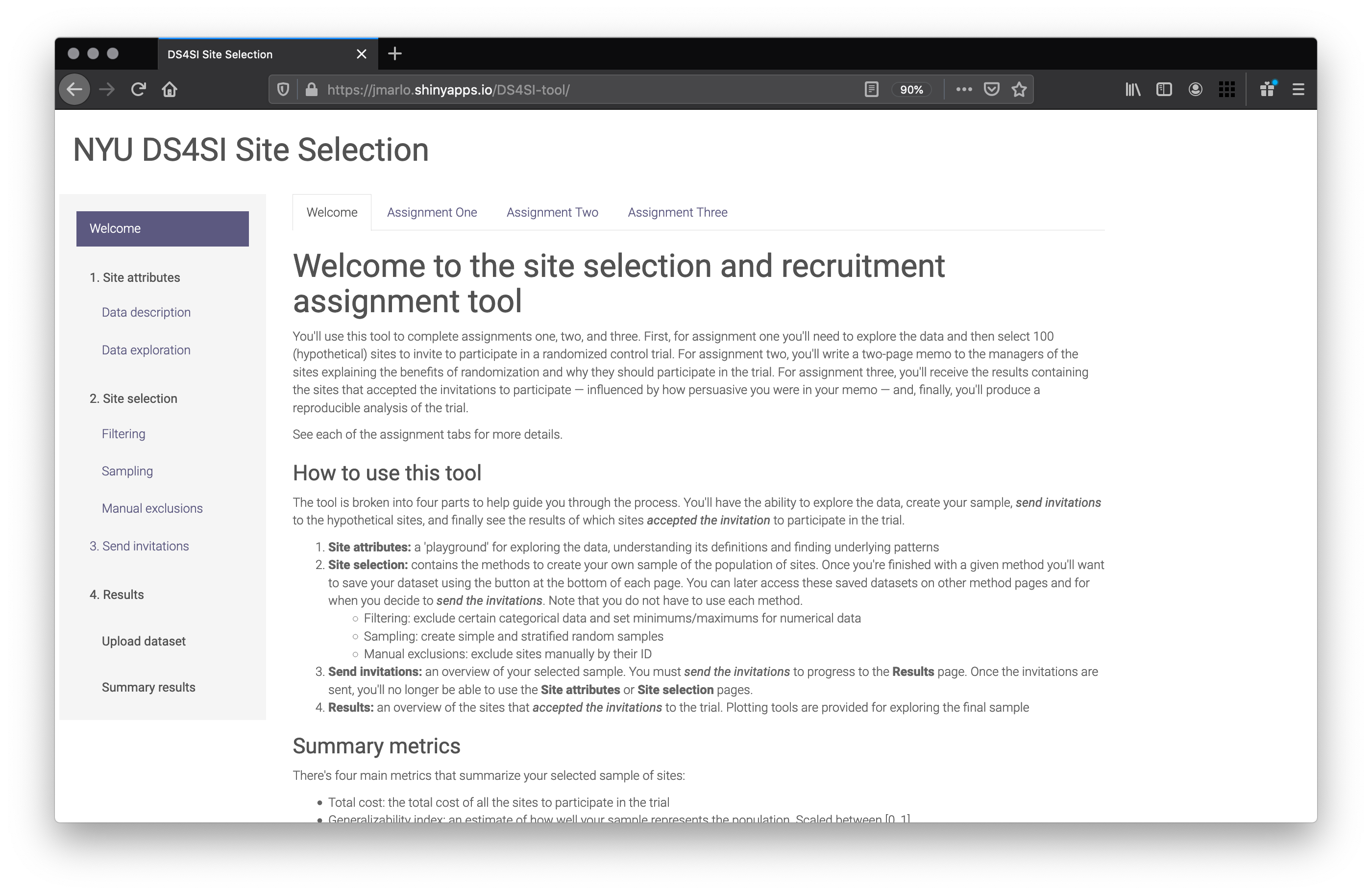
Task: Click the tracking protection shield icon
Action: click(283, 89)
